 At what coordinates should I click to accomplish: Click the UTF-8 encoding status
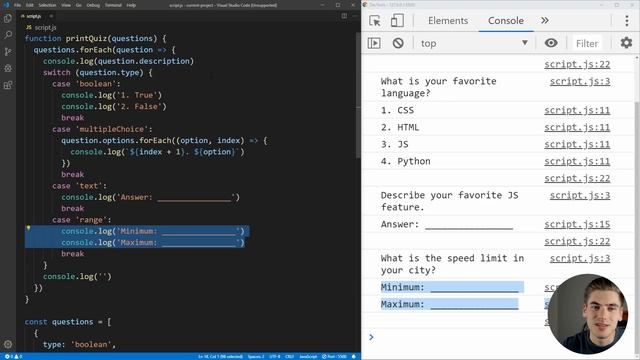275,356
